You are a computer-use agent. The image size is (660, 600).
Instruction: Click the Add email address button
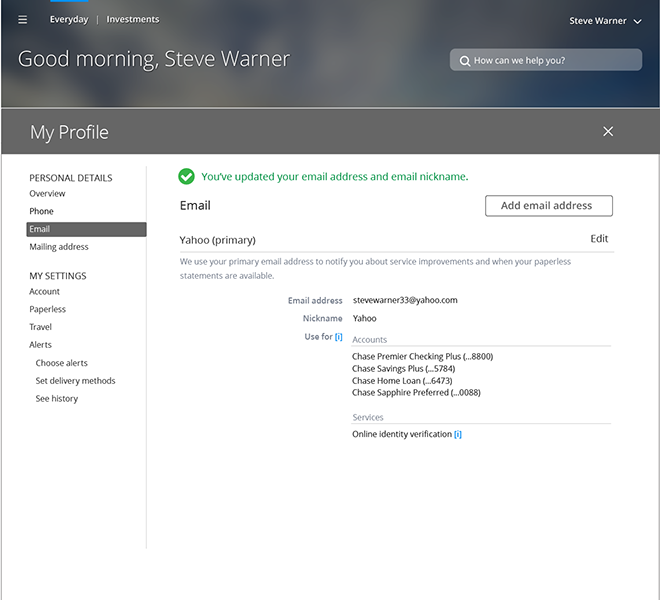coord(548,205)
